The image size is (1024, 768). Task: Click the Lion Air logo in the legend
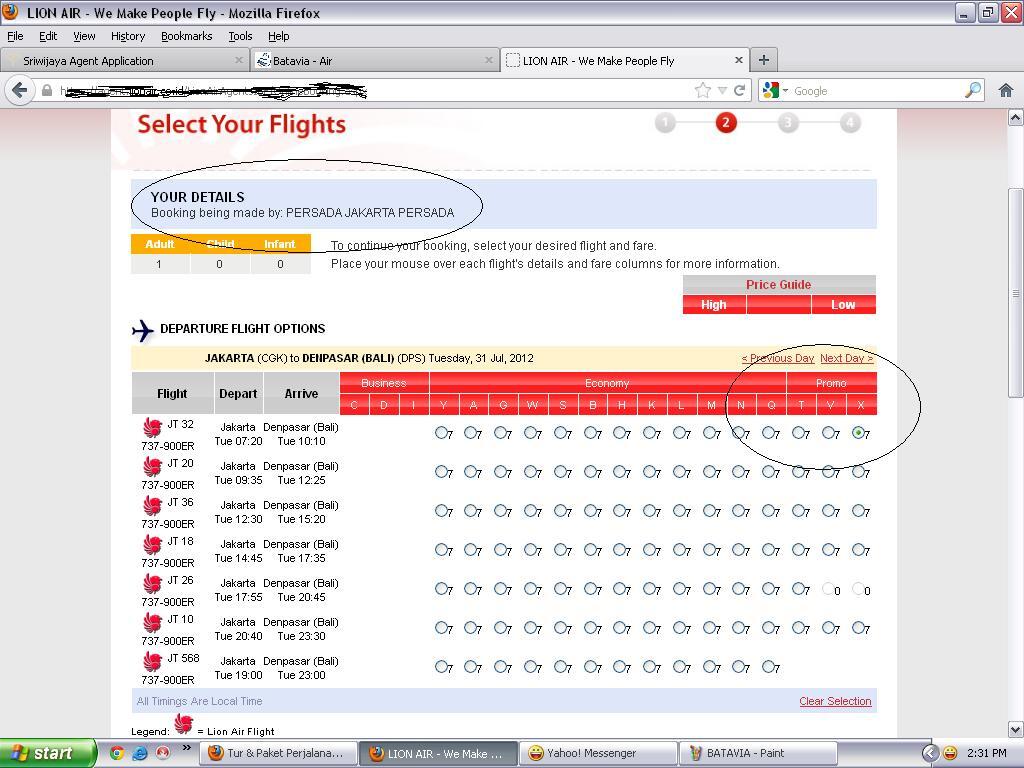click(184, 724)
